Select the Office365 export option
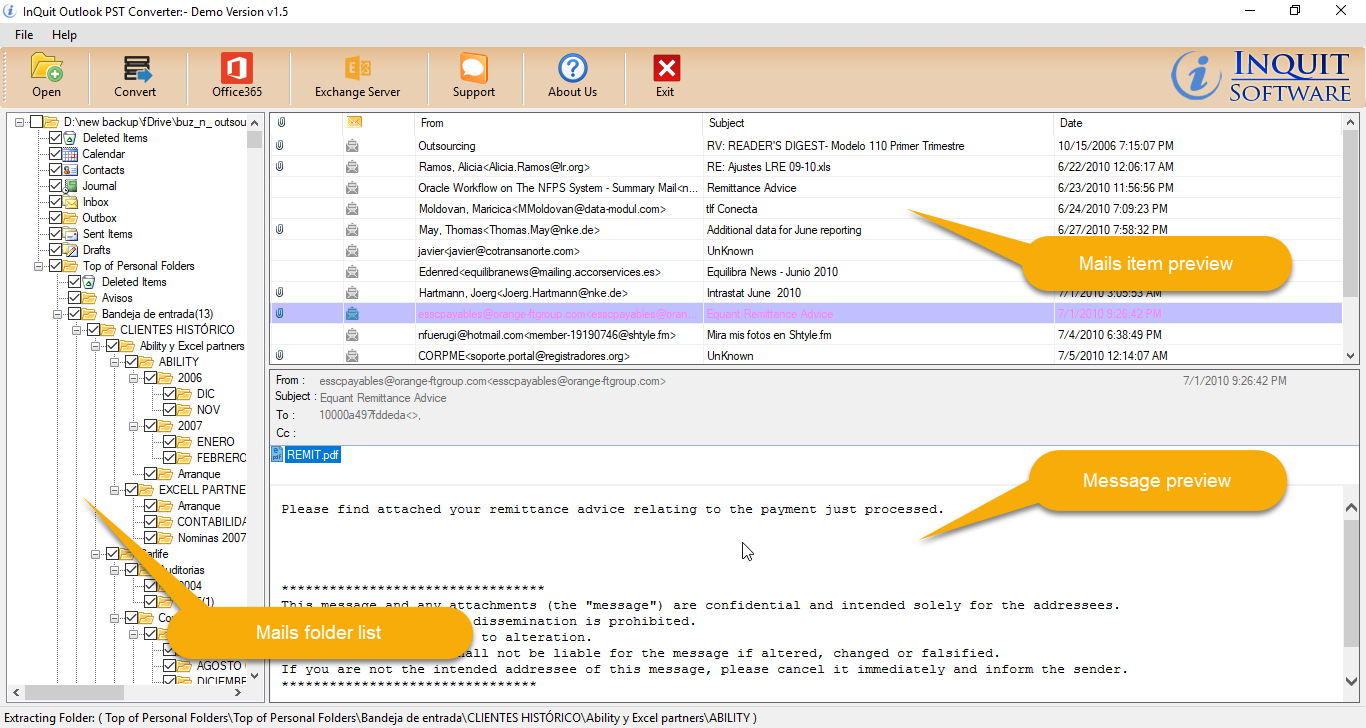 point(236,77)
